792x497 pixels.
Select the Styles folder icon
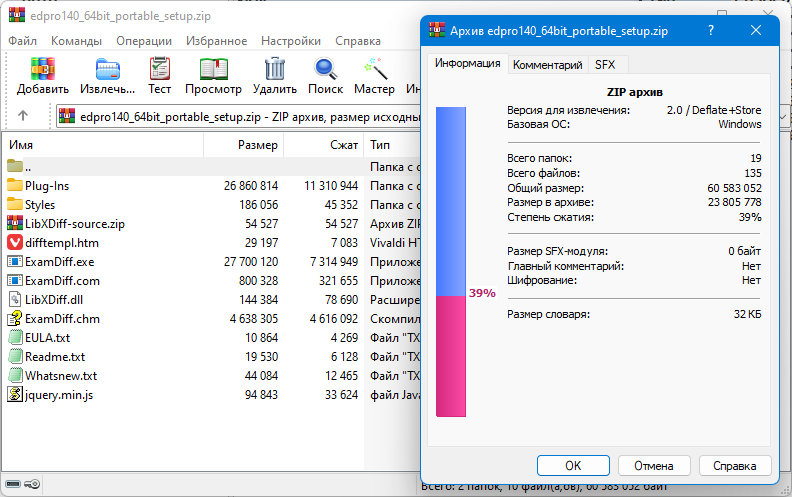click(15, 205)
